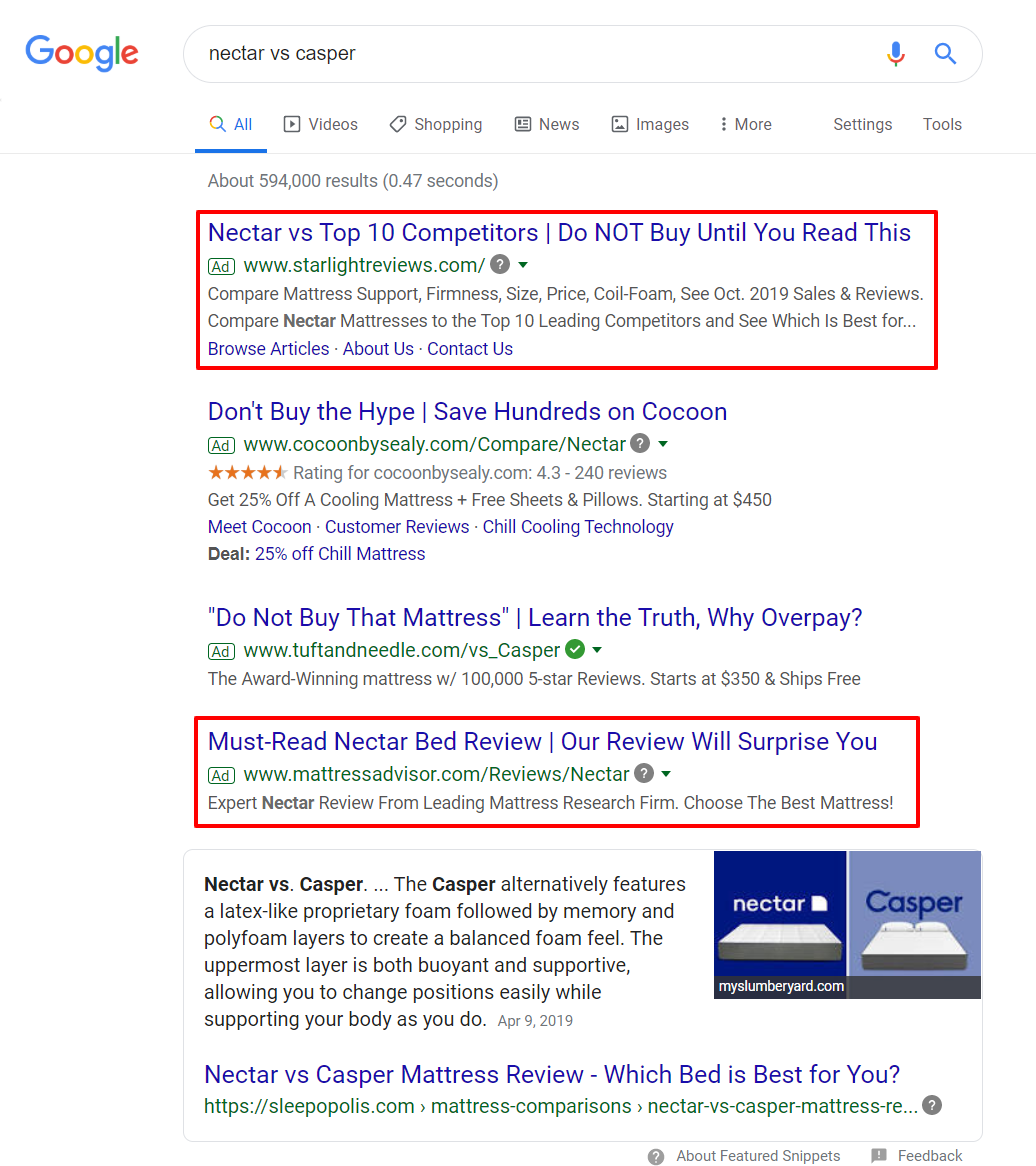
Task: Expand dropdown arrow next to mattressadvisor.com/Reviews/Nectar
Action: point(666,773)
